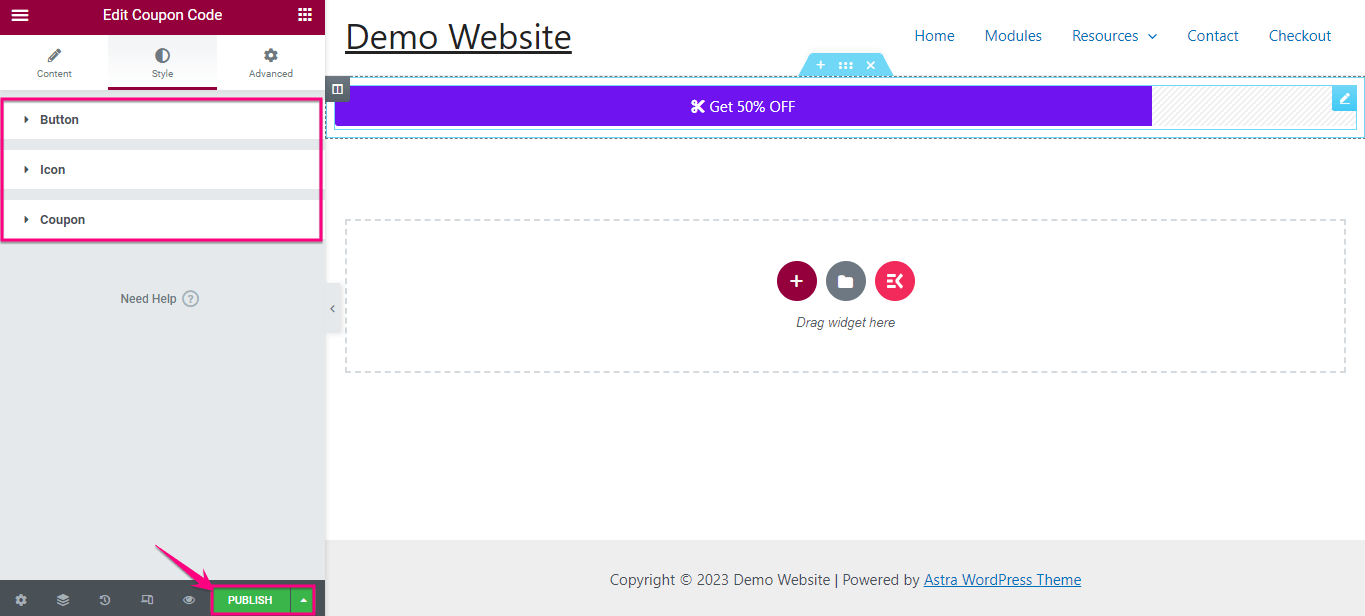Expand the Button style section
Screen dimensions: 1365x616
[58, 119]
